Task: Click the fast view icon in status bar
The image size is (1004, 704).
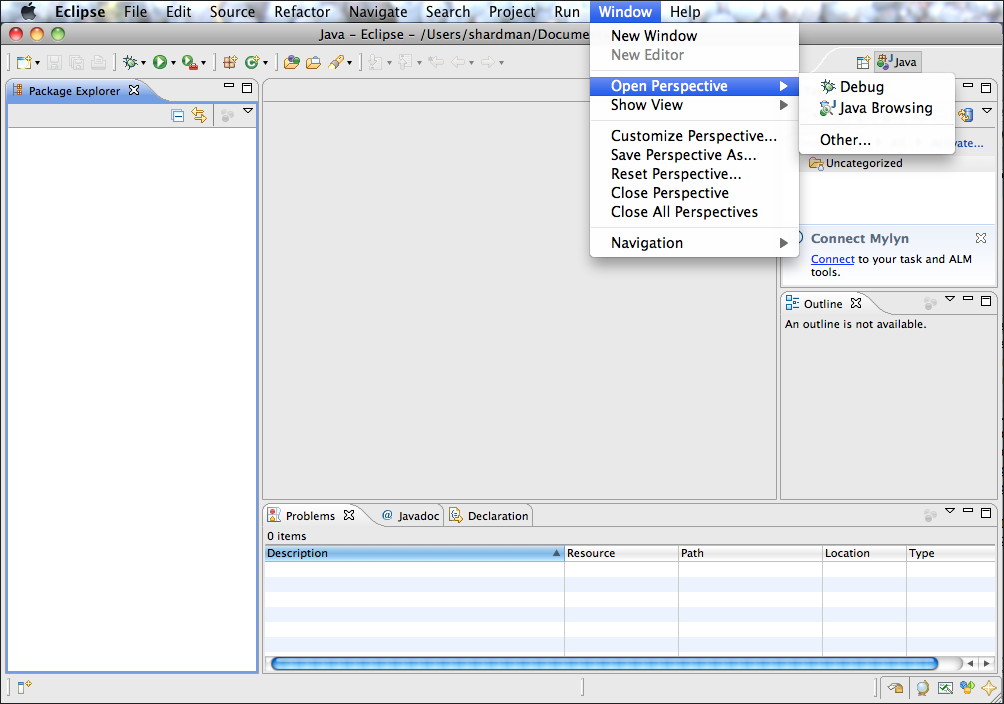Action: 24,687
